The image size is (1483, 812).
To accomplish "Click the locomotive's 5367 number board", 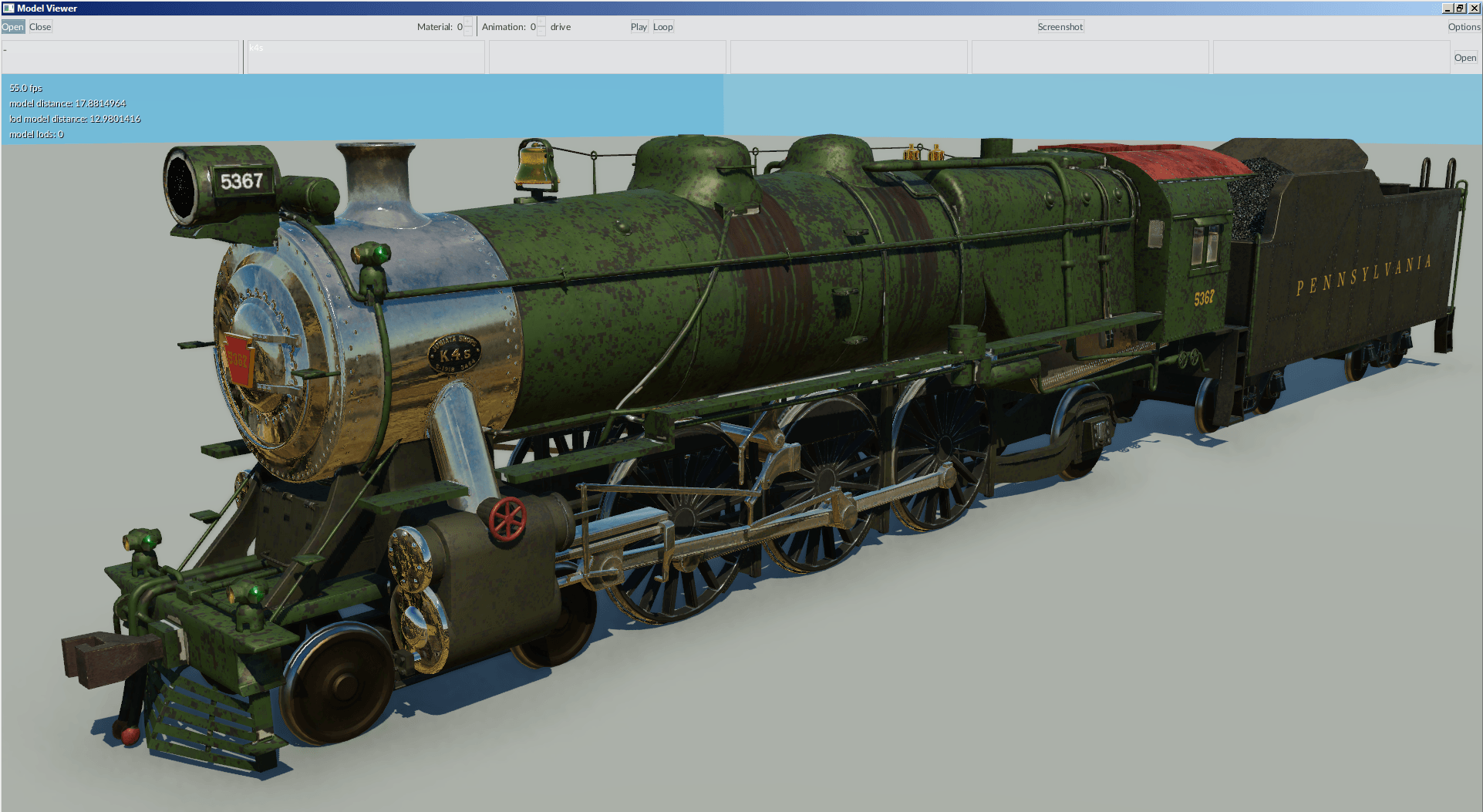I will (x=241, y=181).
